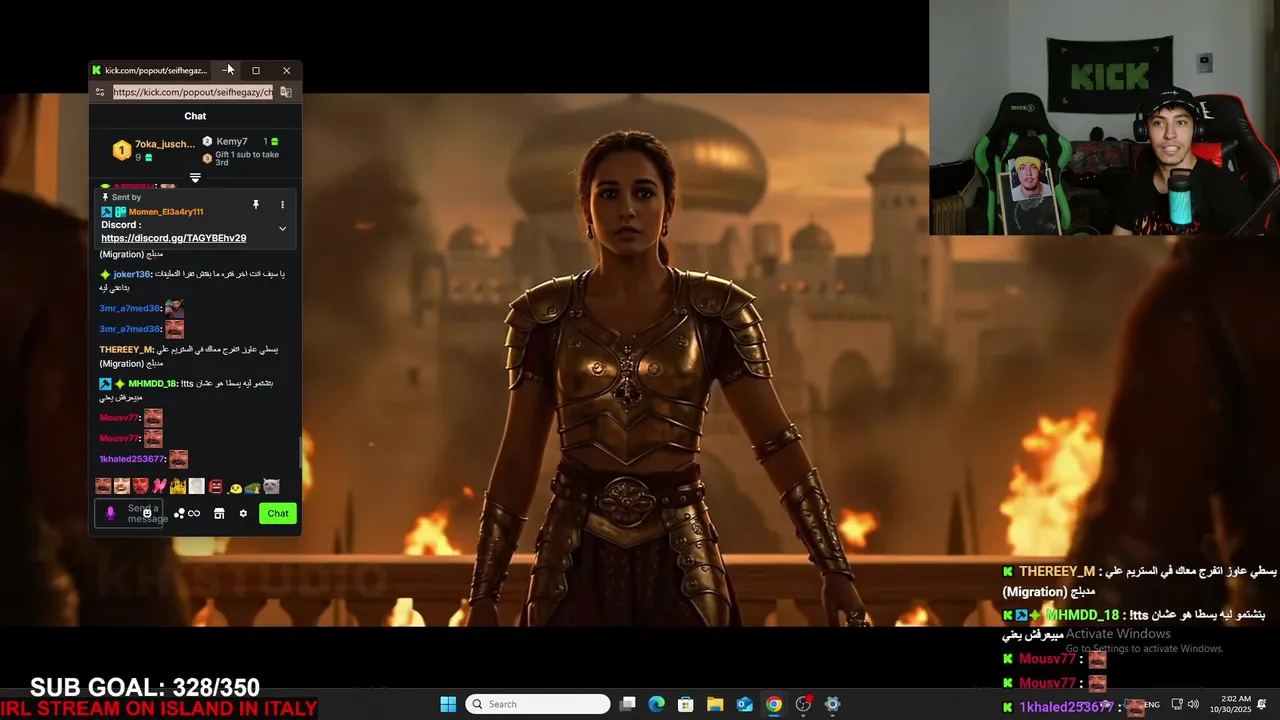Insert yellow flame character quick emote

point(178,486)
